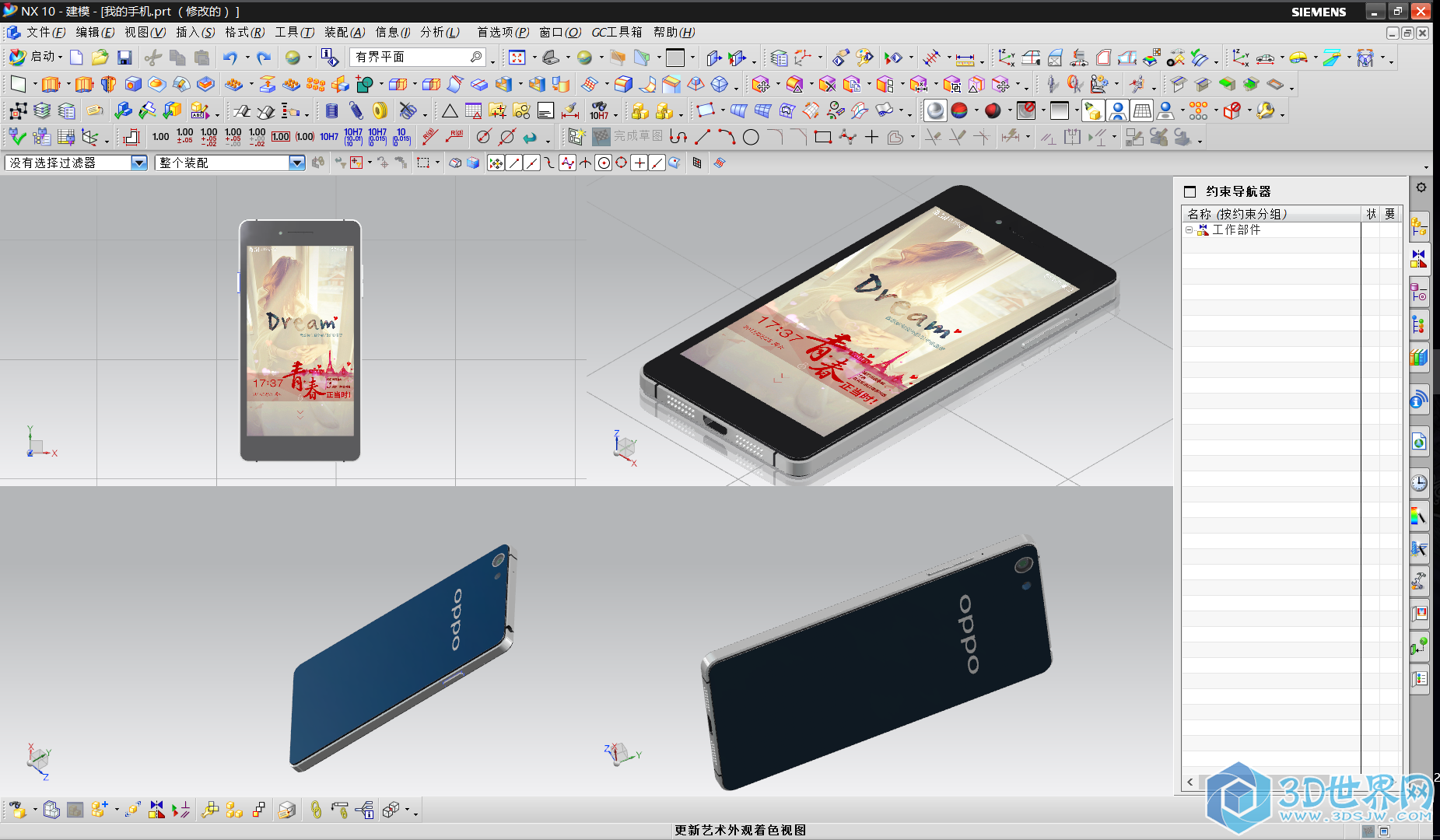Click the Measure distance ruler icon

[x=965, y=58]
